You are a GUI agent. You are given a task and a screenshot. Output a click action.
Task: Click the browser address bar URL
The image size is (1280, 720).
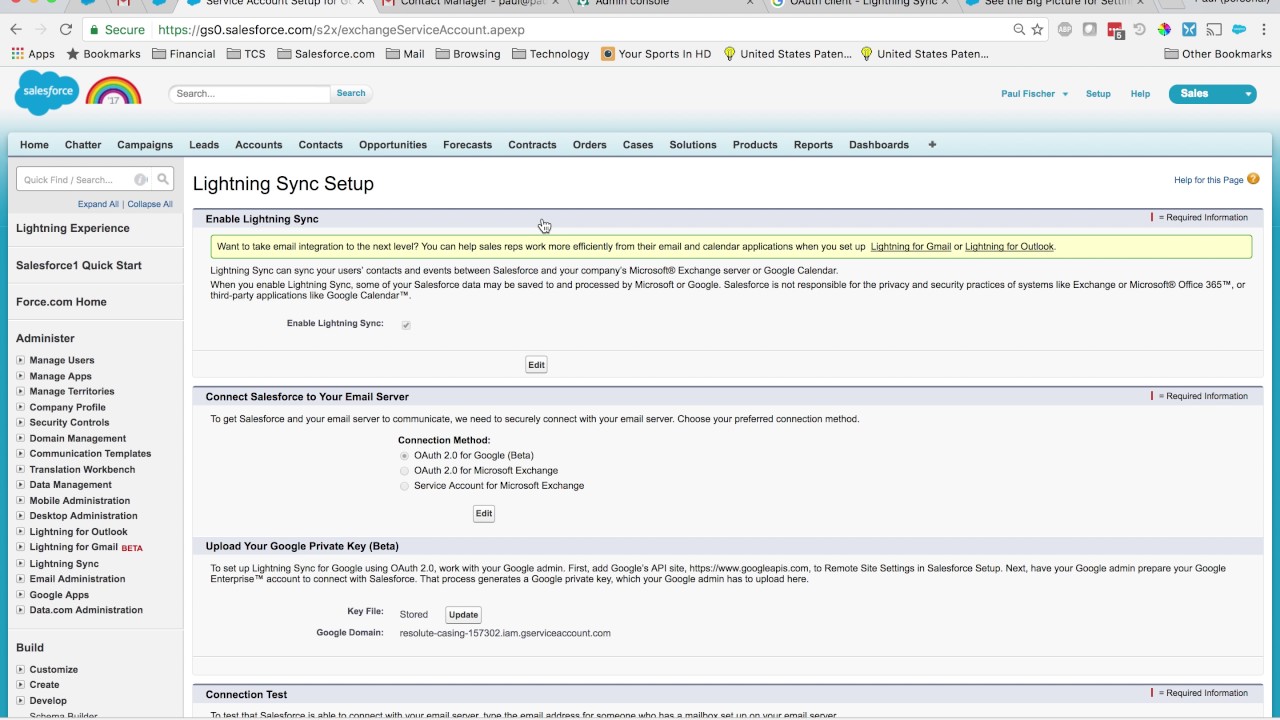point(341,30)
